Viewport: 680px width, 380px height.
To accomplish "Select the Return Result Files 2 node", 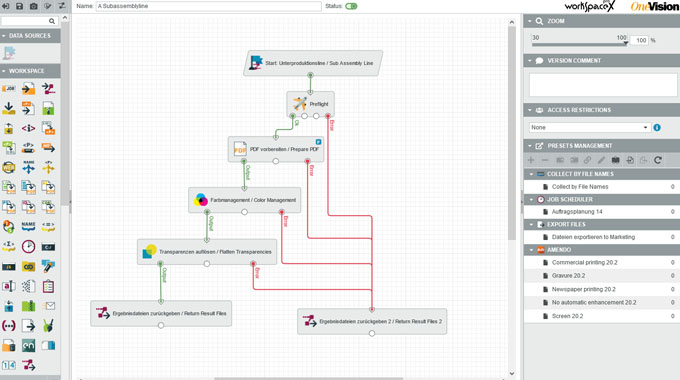I will click(372, 321).
